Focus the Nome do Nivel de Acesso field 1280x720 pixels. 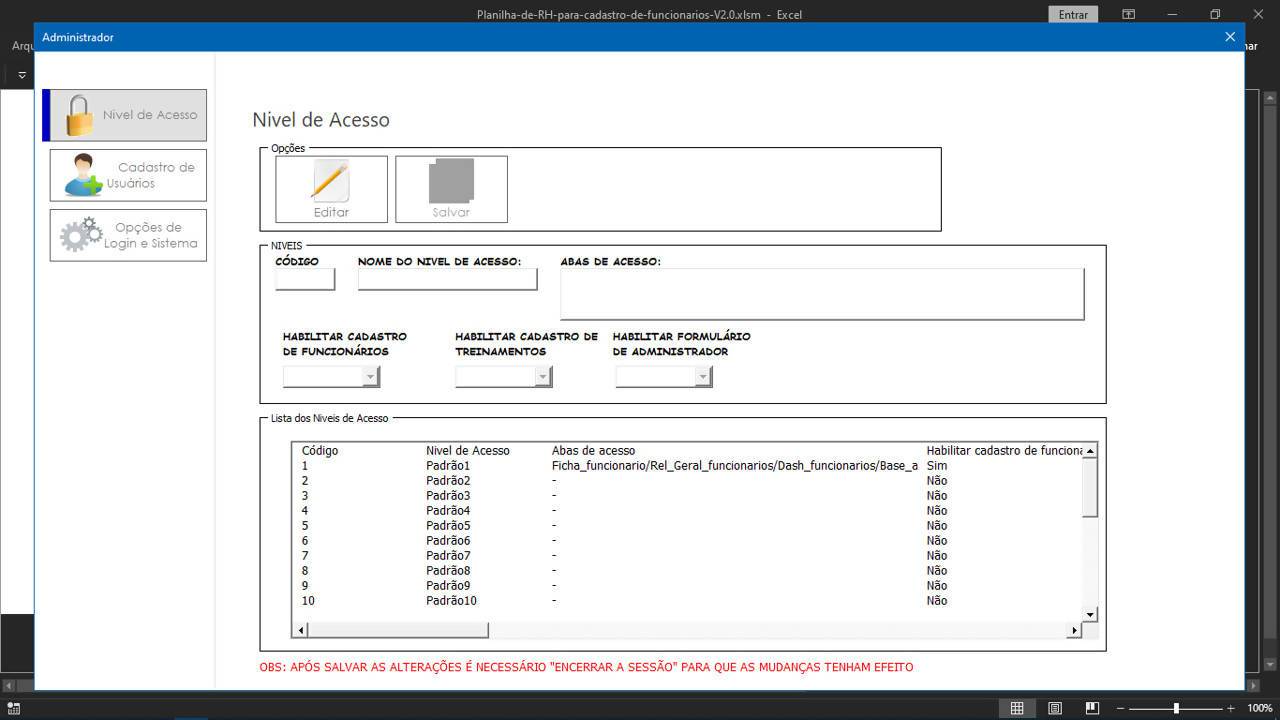tap(447, 280)
